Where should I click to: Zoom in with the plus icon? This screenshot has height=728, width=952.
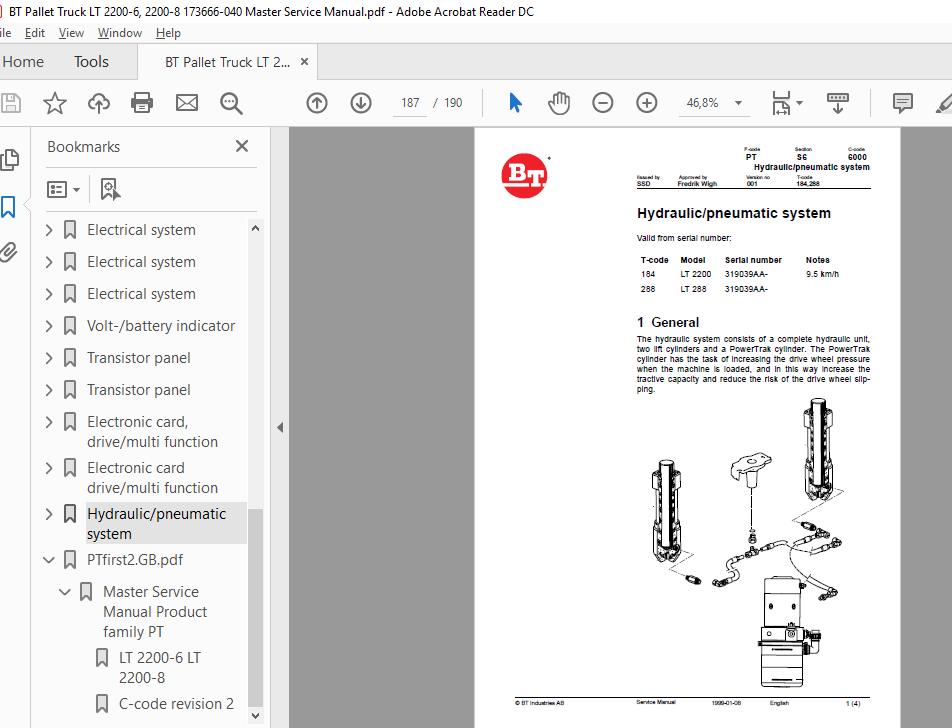[647, 103]
